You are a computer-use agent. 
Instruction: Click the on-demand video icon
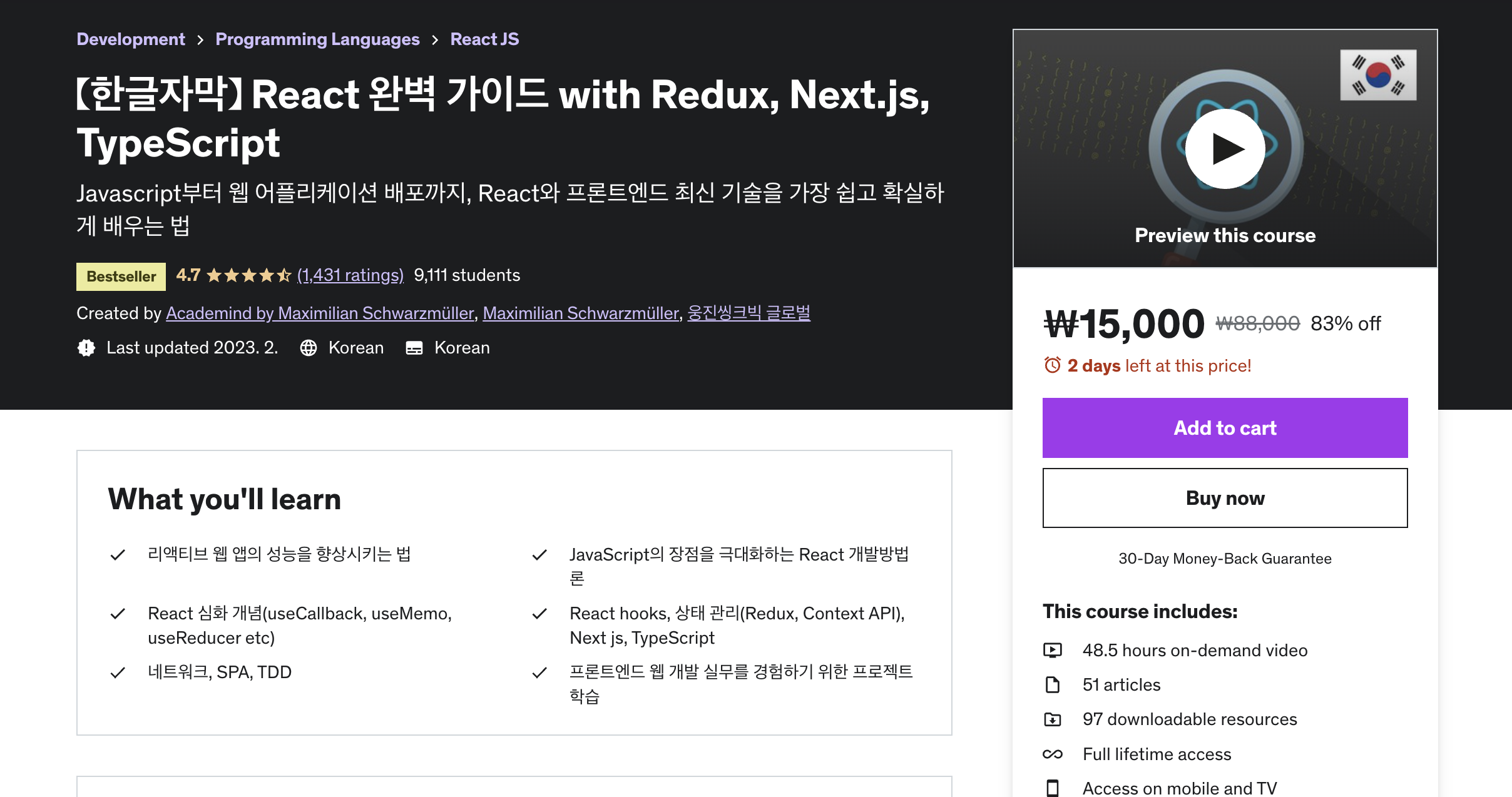tap(1053, 651)
